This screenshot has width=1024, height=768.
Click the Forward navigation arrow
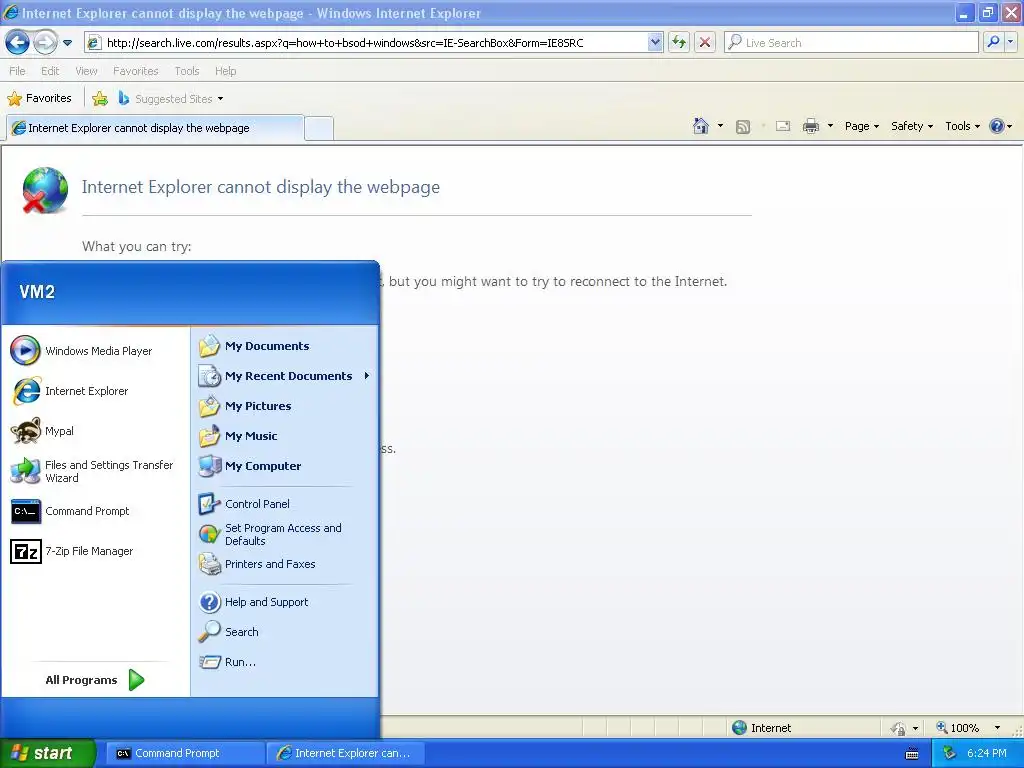[45, 43]
